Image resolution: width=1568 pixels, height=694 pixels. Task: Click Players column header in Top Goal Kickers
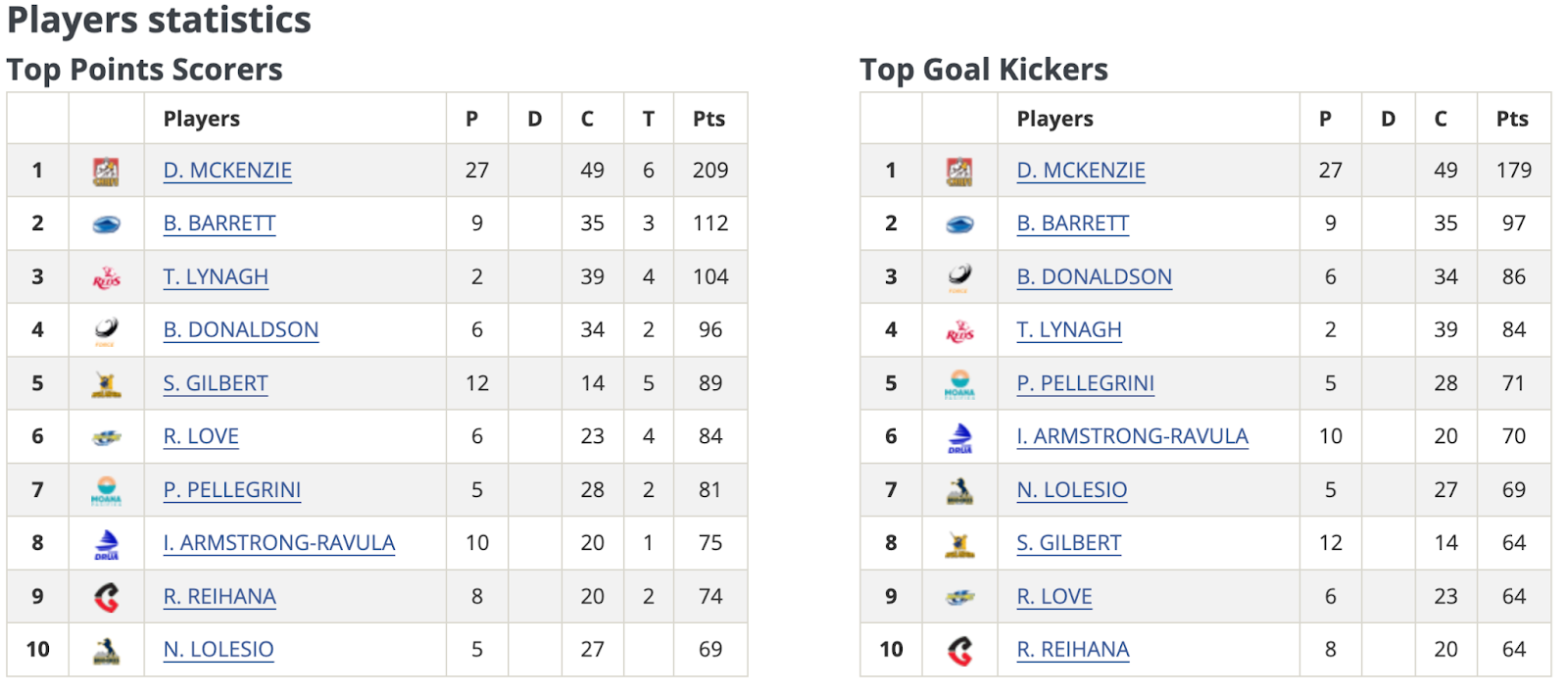click(1054, 119)
